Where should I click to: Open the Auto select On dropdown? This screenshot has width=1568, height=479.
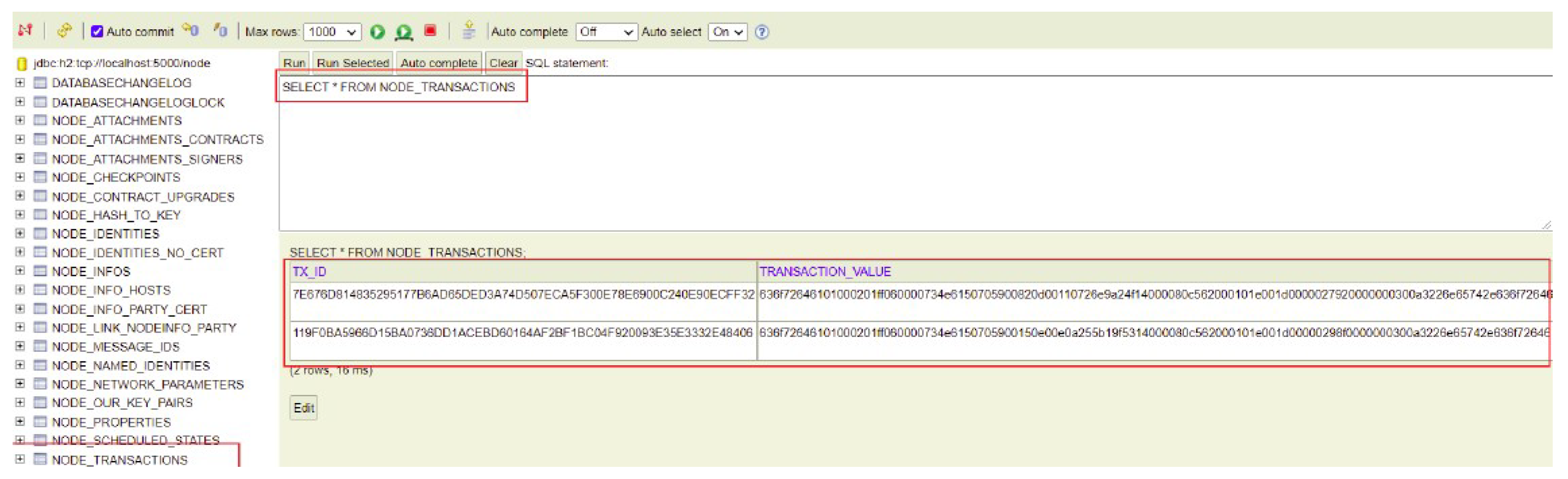(x=727, y=31)
